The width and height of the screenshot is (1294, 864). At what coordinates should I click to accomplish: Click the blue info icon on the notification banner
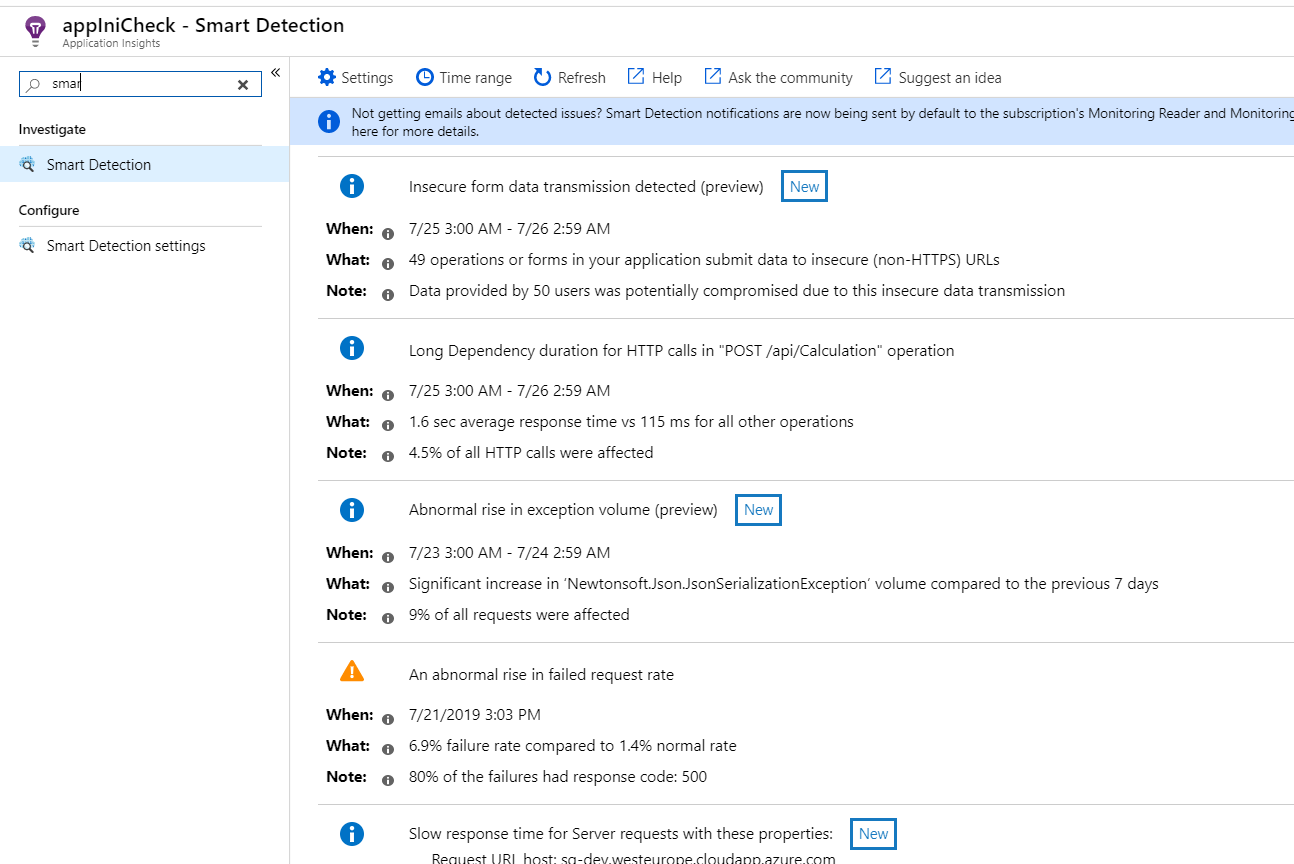tap(329, 121)
